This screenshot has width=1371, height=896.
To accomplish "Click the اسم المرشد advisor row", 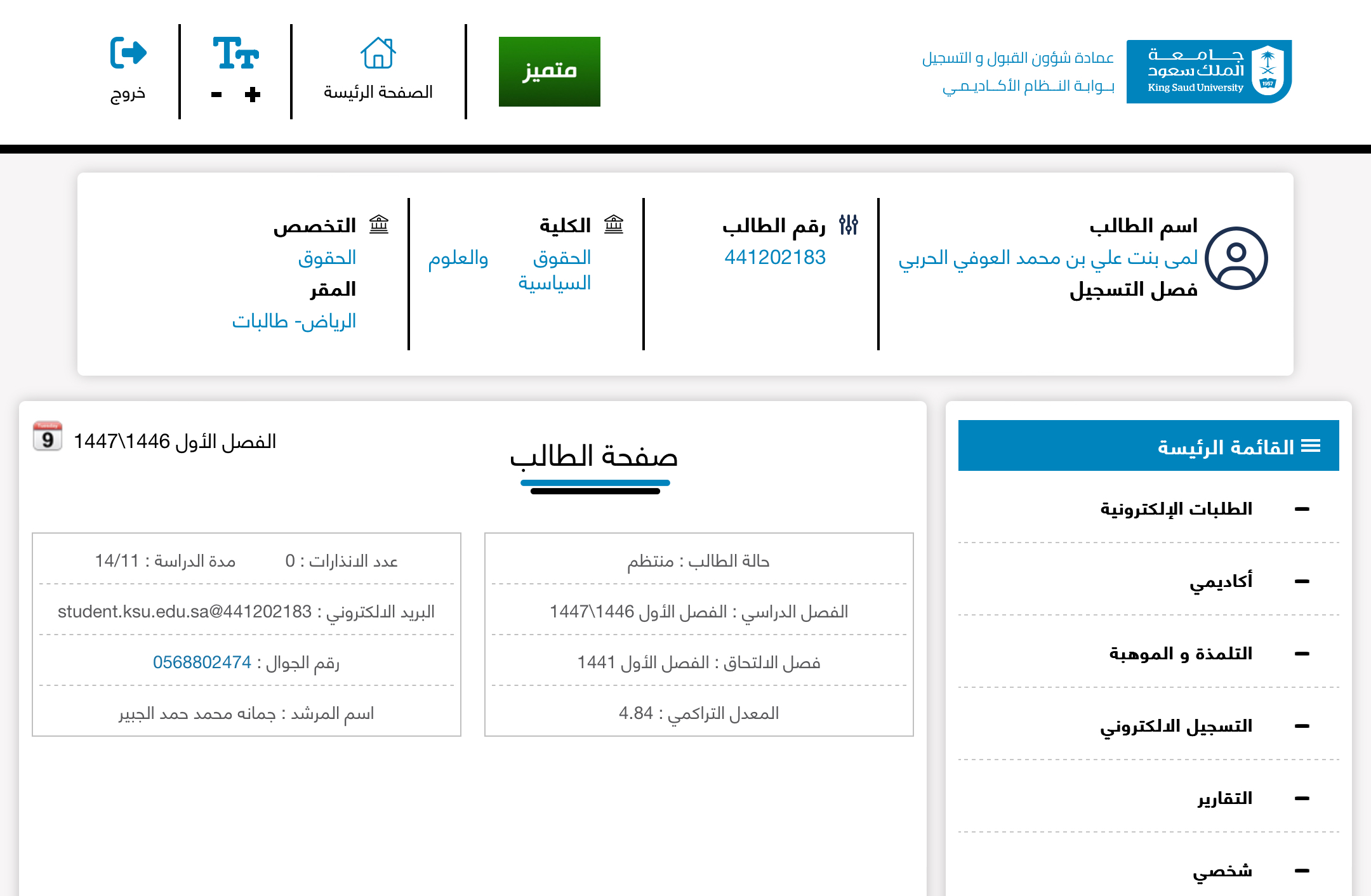I will pyautogui.click(x=246, y=713).
